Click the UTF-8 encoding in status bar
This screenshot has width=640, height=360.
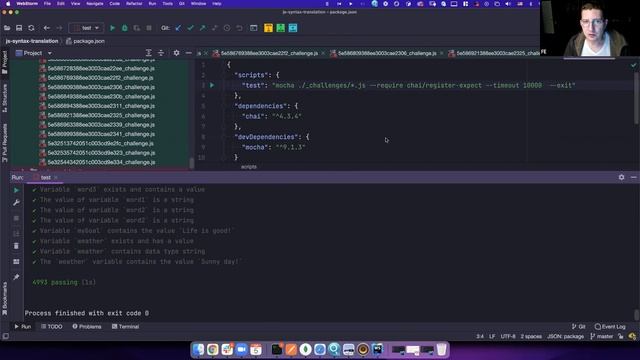point(508,336)
